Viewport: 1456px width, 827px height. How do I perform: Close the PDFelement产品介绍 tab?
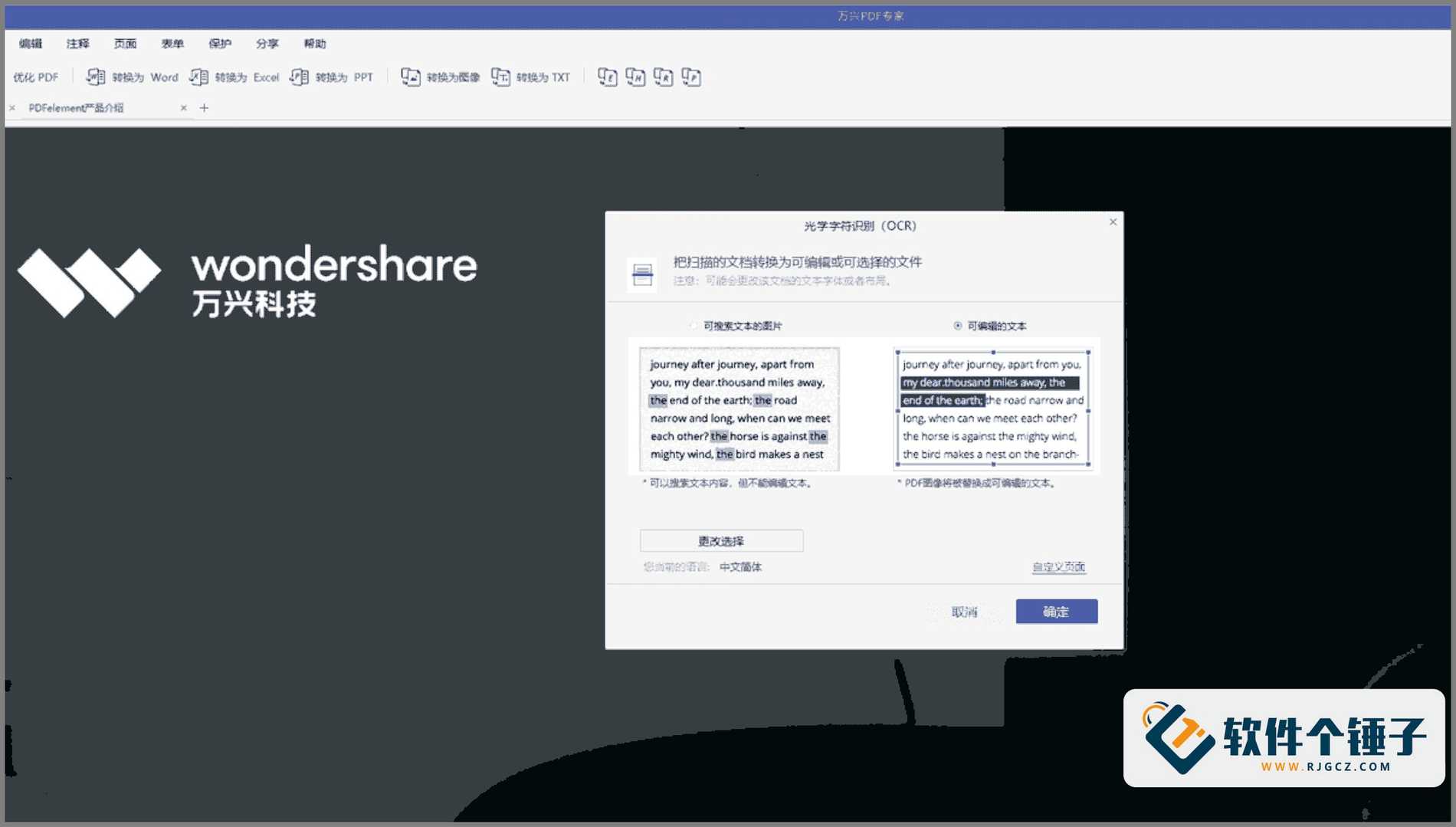pos(184,107)
